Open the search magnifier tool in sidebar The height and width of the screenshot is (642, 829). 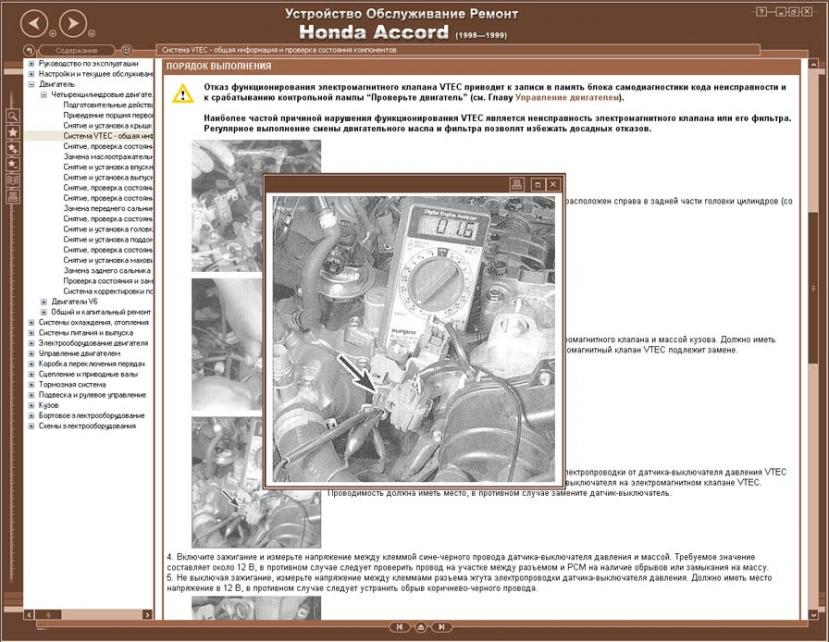tap(13, 116)
